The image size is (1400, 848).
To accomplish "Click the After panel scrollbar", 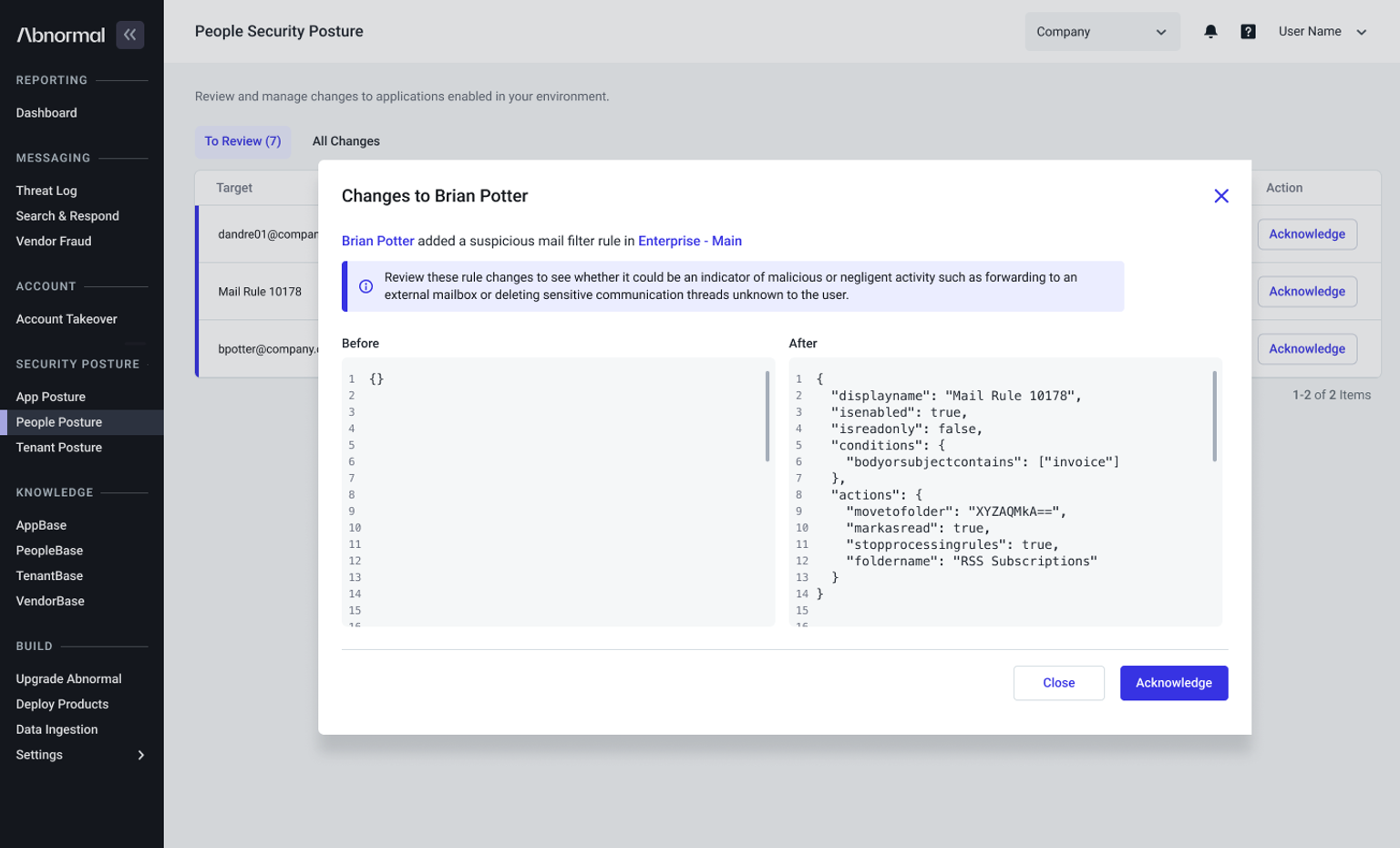I will [1214, 417].
